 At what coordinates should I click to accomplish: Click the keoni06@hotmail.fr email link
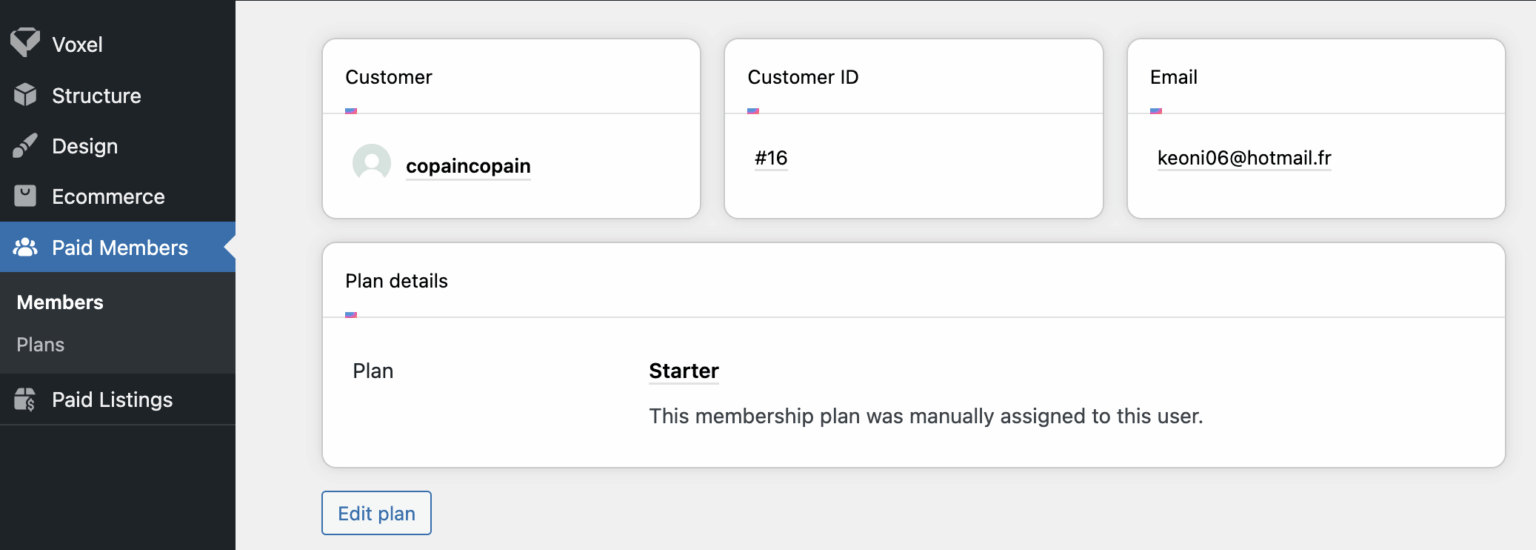pos(1244,158)
